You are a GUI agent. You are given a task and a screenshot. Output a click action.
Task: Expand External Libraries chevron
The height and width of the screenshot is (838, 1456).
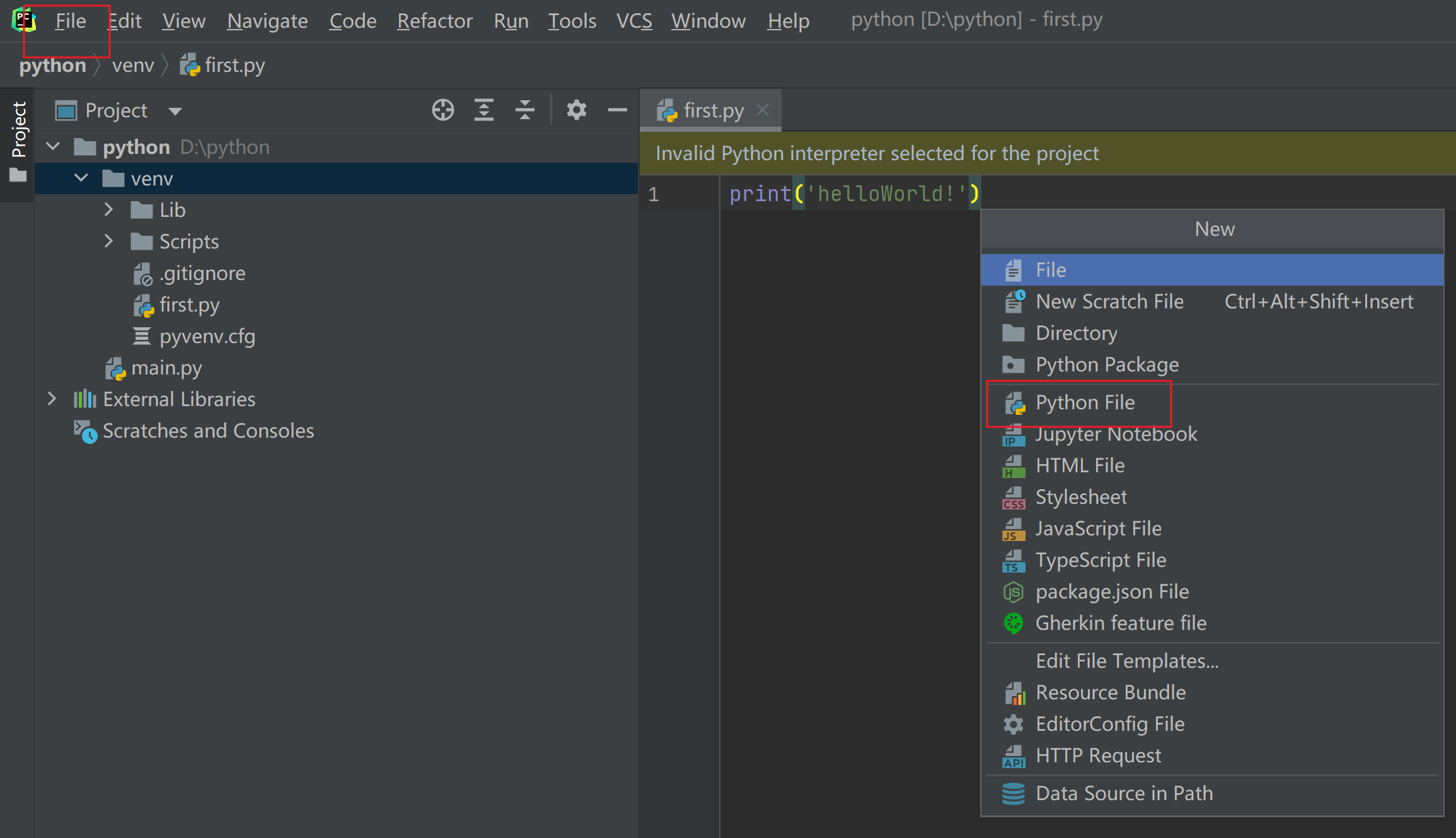[x=52, y=399]
